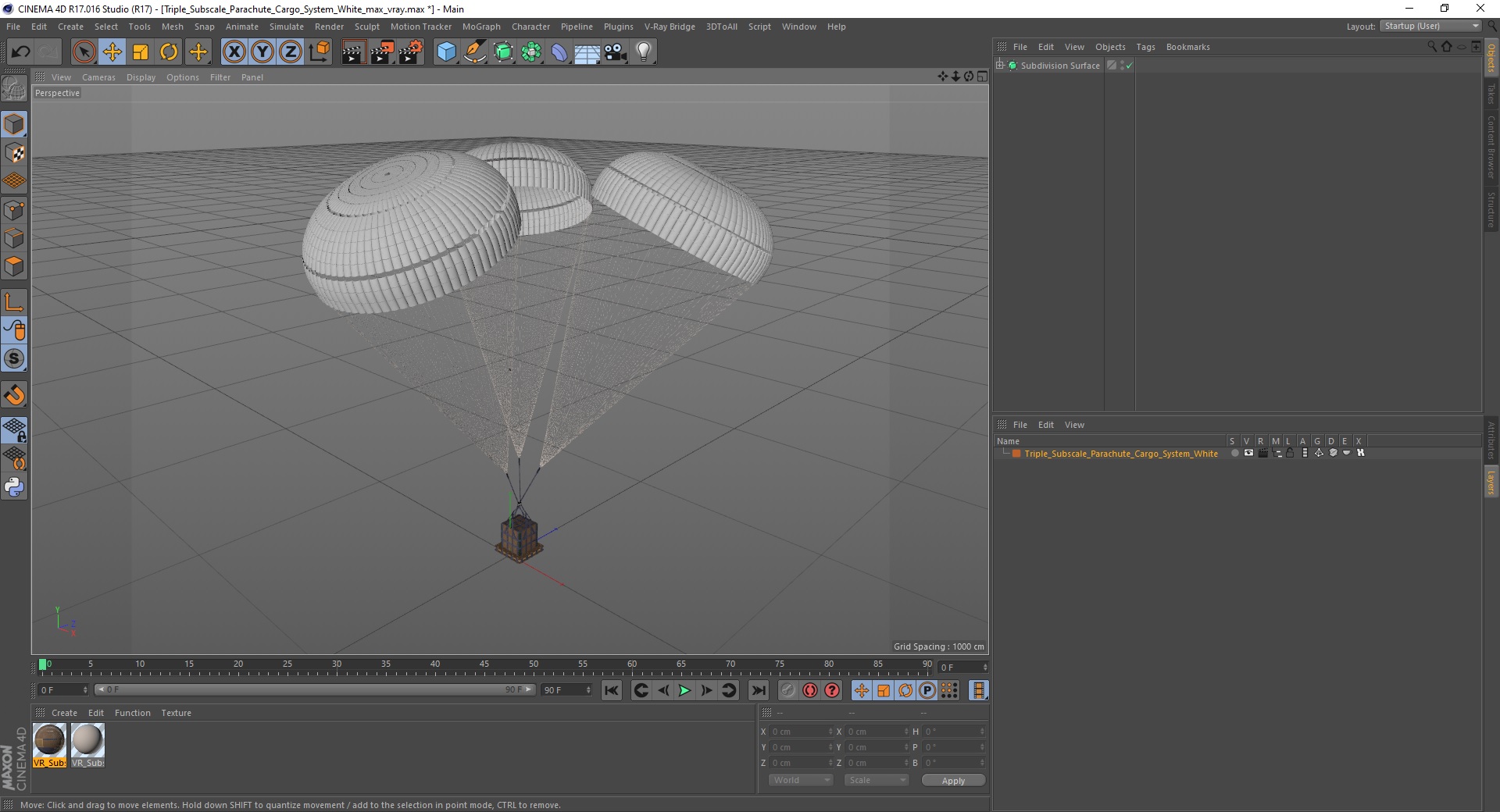
Task: Activate the Scale tool in top toolbar
Action: coord(141,52)
